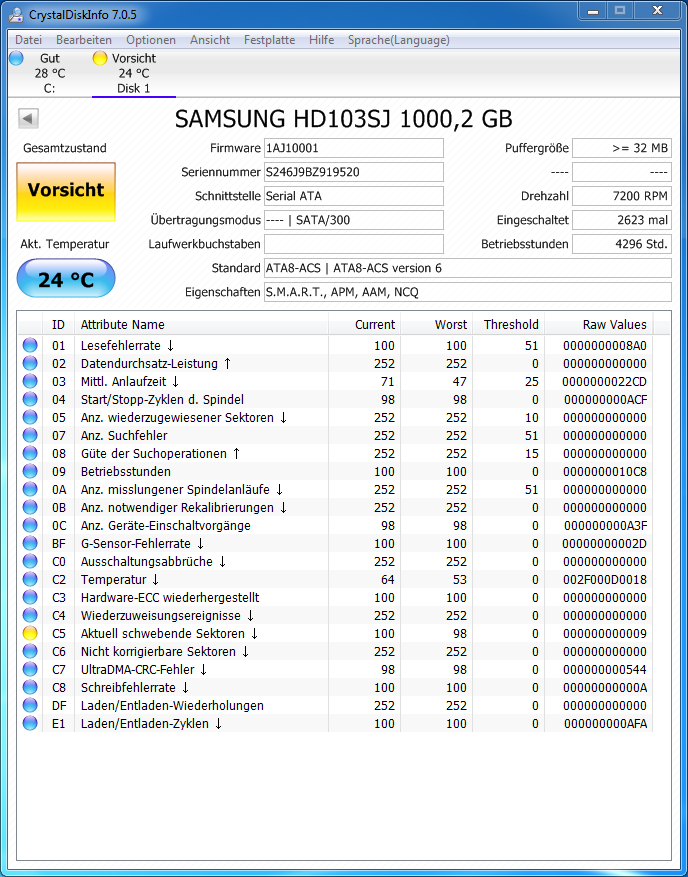
Task: Click the CrystalDiskInfo title bar app icon
Action: coord(16,15)
